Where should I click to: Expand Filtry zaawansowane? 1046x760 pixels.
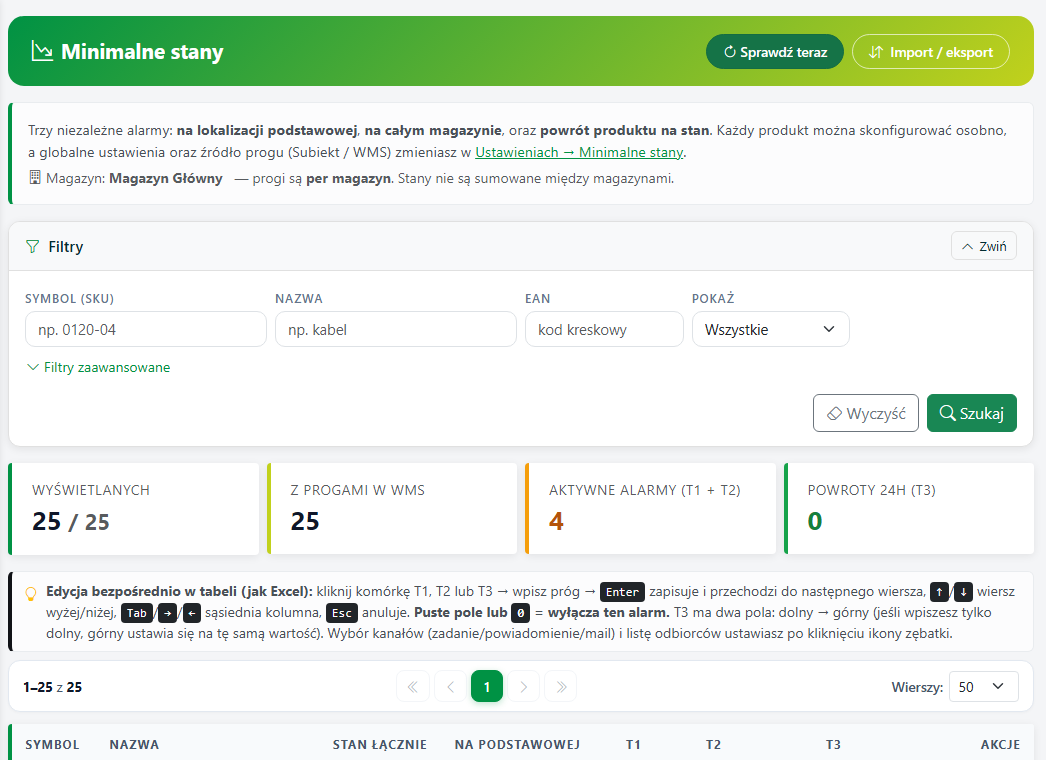(98, 368)
